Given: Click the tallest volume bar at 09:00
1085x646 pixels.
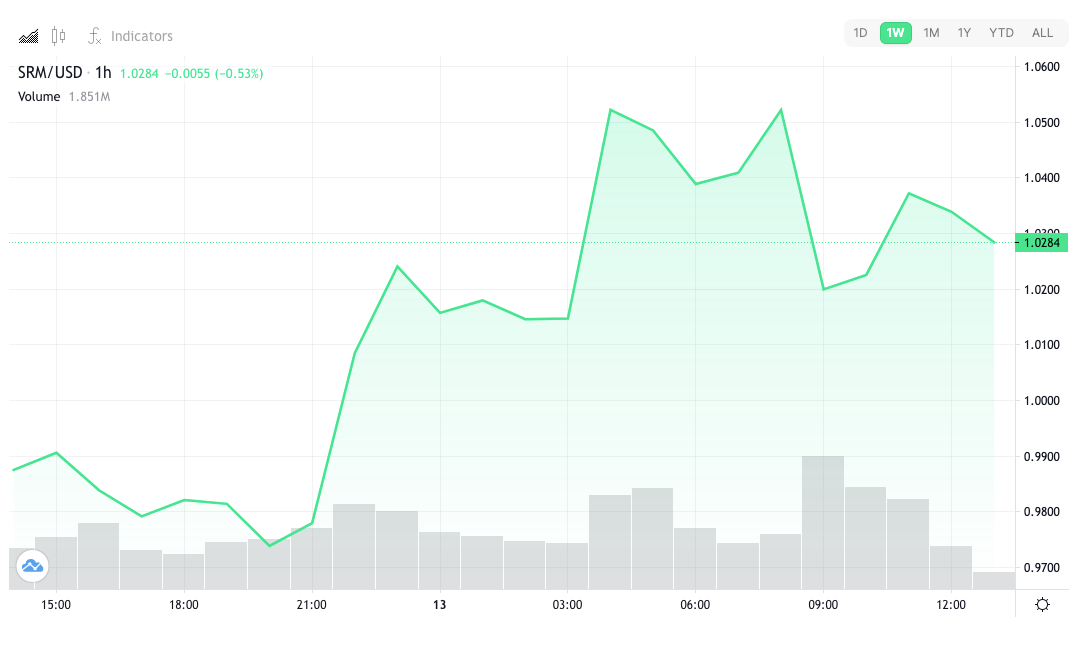Looking at the screenshot, I should pyautogui.click(x=823, y=523).
